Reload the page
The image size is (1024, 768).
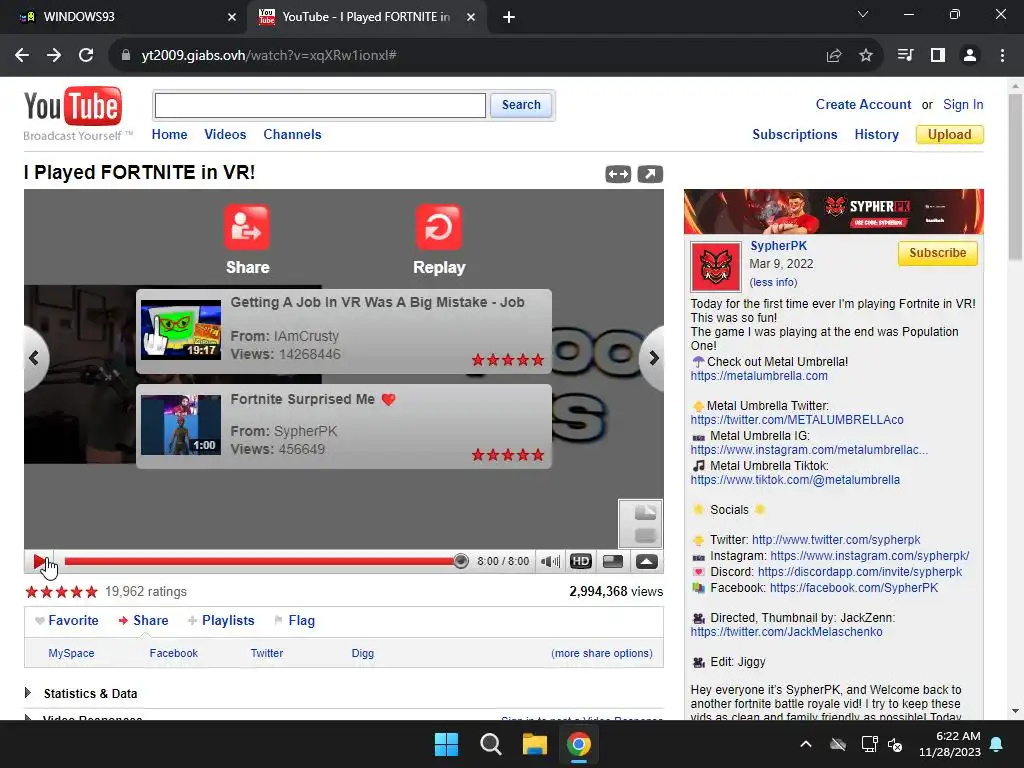coord(86,56)
